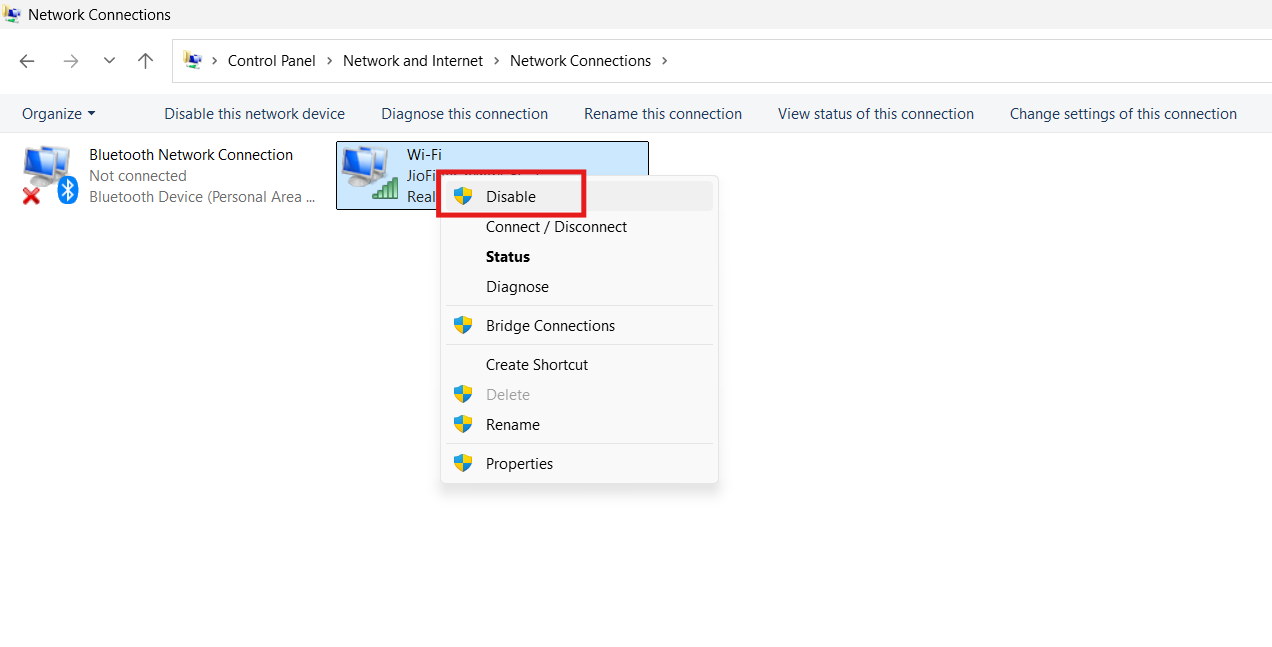This screenshot has height=647, width=1272.
Task: Expand the Network and Internet breadcrumb chevron
Action: (x=496, y=60)
